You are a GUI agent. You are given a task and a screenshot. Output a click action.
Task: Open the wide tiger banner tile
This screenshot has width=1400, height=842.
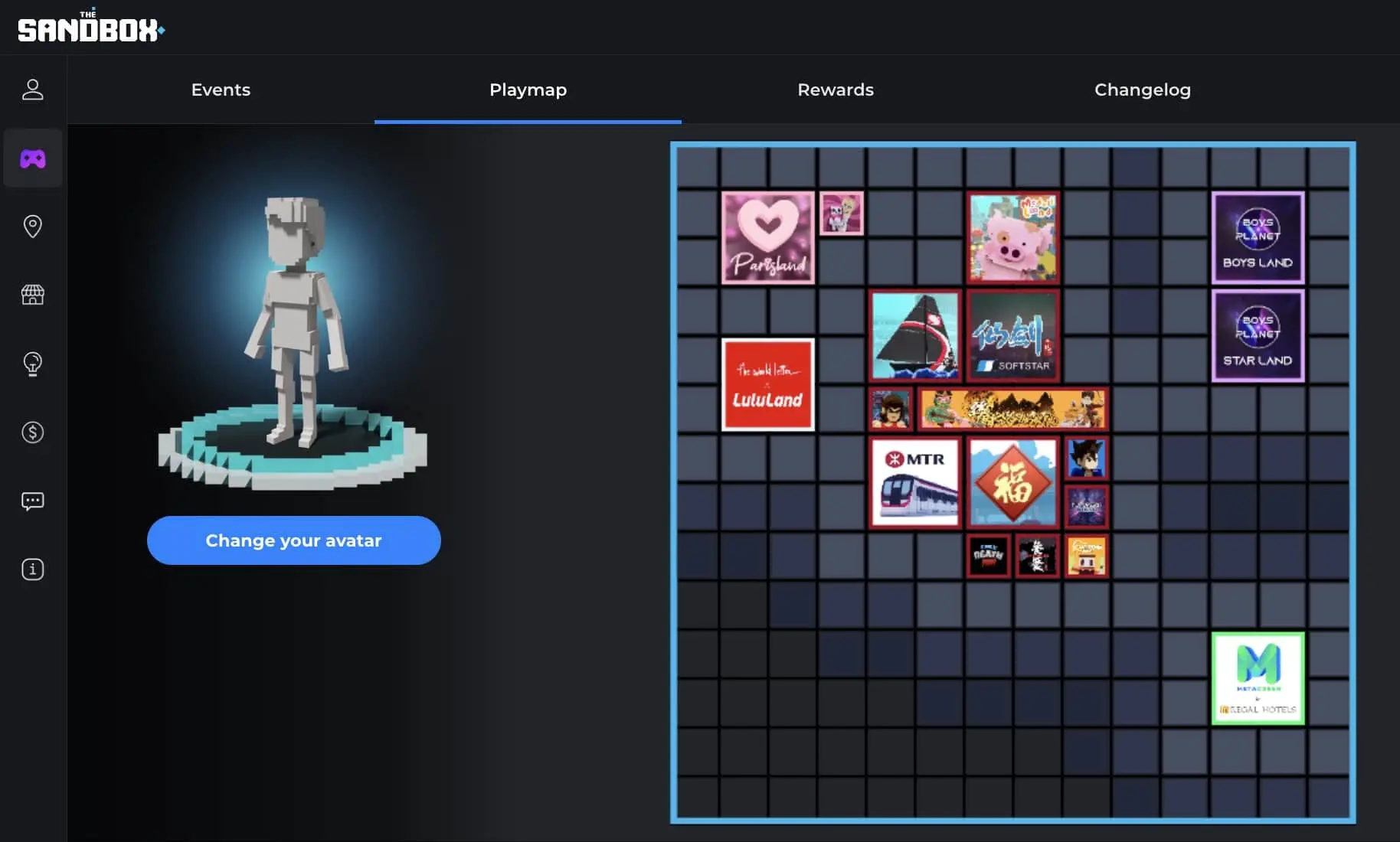[1013, 409]
